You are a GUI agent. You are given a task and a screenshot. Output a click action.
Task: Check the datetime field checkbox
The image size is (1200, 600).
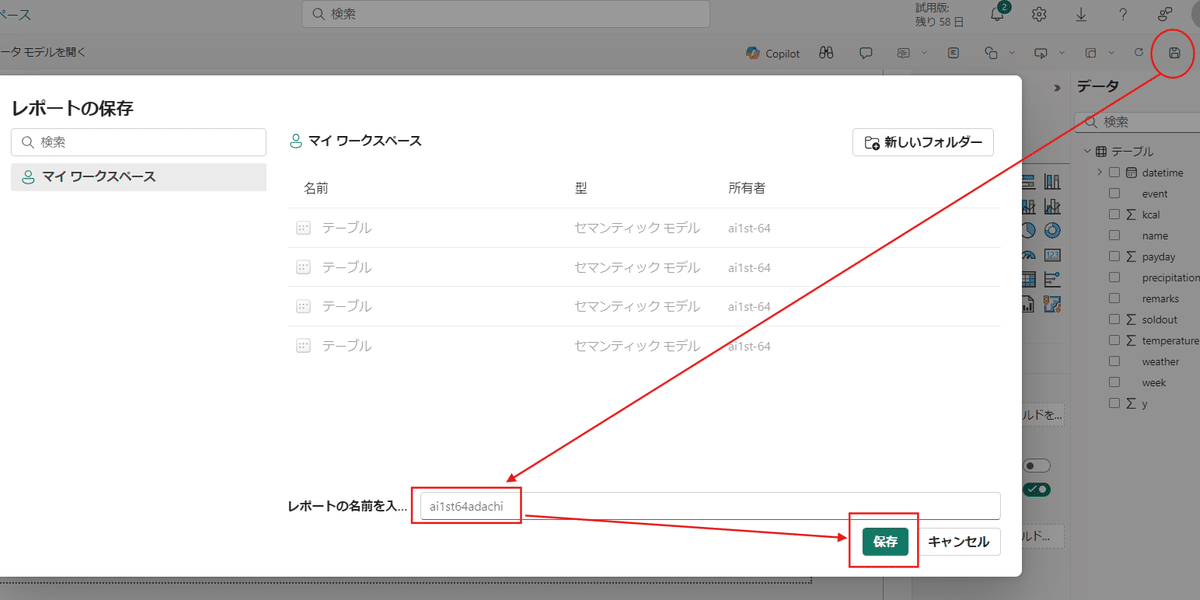pyautogui.click(x=1114, y=173)
